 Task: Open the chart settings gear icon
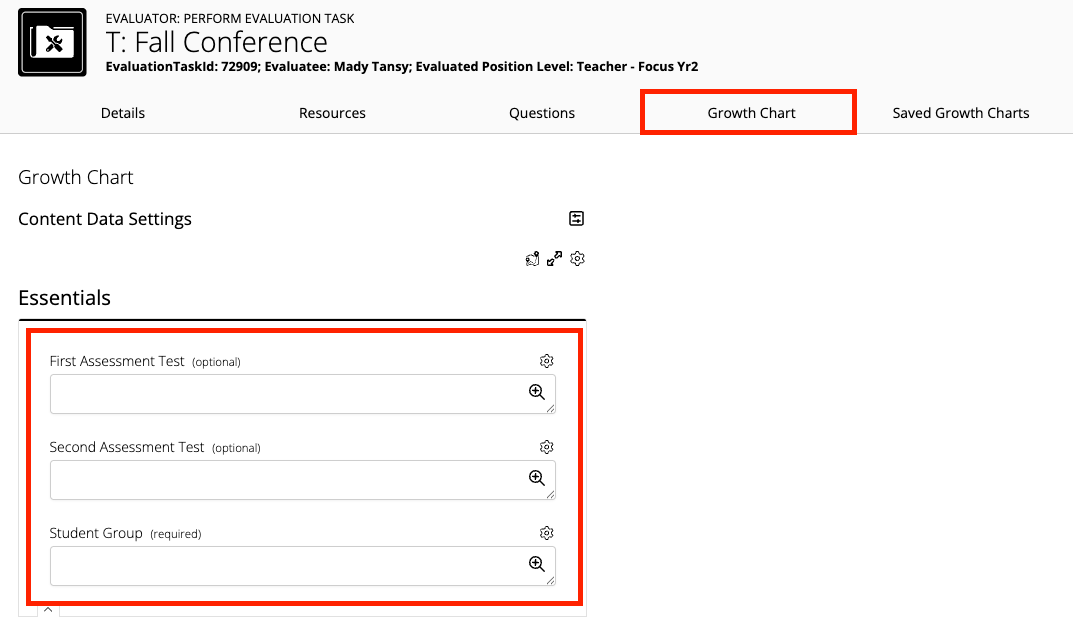[576, 258]
